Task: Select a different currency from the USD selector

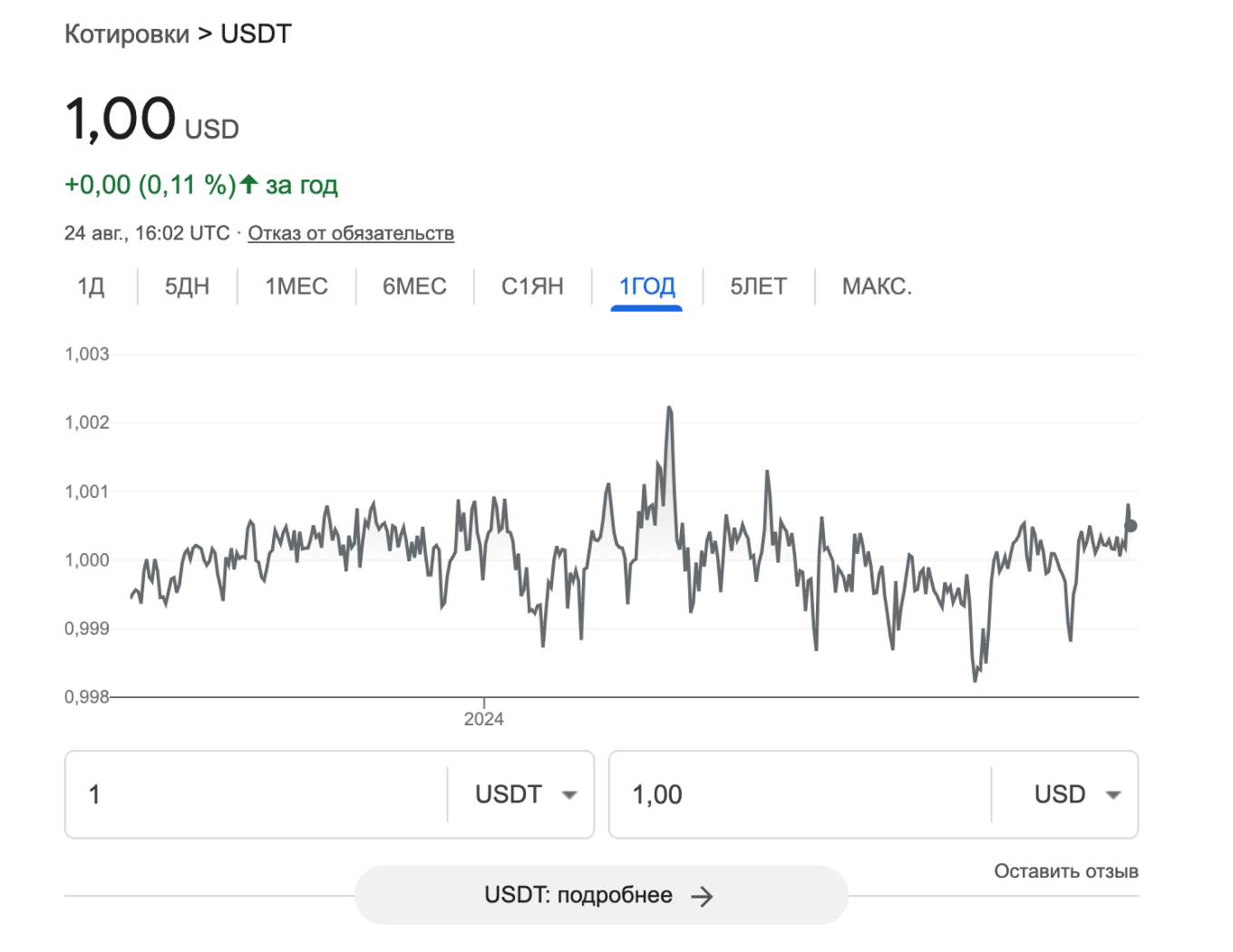Action: 1074,794
